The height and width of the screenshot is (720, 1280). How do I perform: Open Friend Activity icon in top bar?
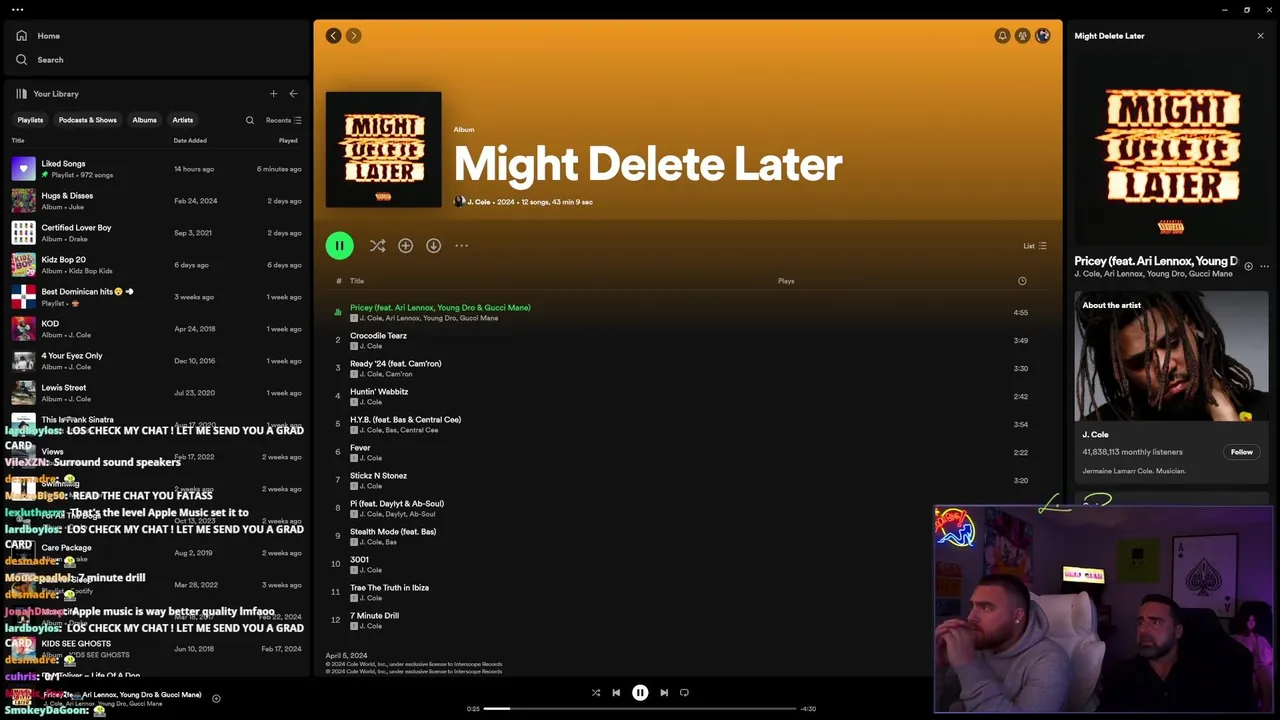coord(1022,36)
